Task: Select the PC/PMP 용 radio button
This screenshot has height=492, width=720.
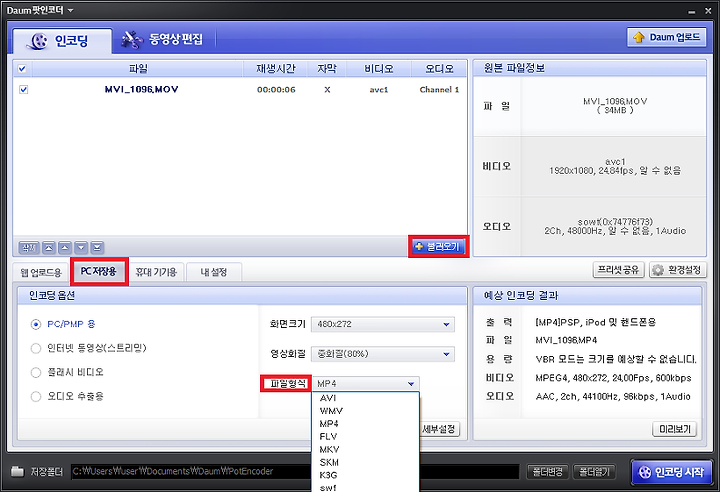Action: click(36, 324)
